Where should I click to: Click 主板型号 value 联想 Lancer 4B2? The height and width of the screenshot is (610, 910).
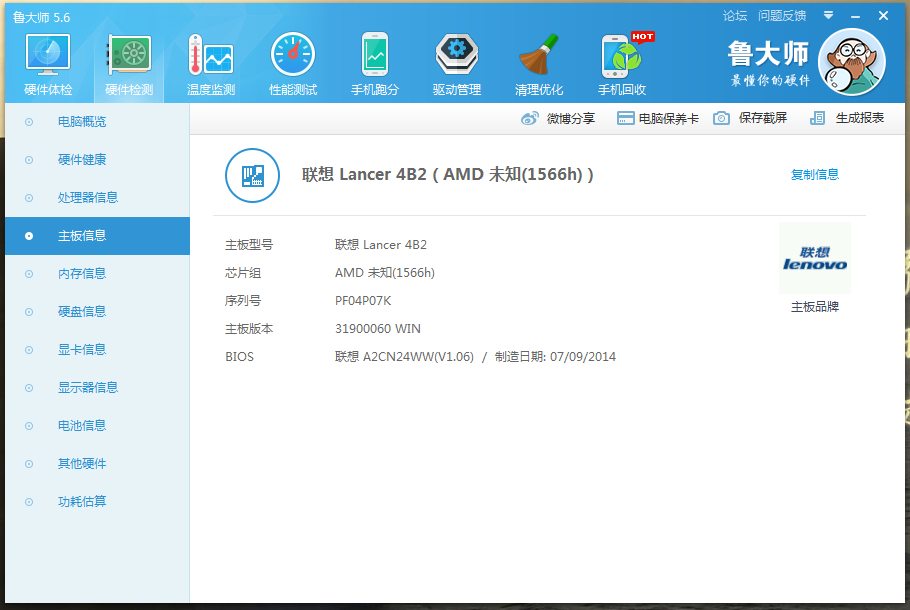[x=381, y=245]
